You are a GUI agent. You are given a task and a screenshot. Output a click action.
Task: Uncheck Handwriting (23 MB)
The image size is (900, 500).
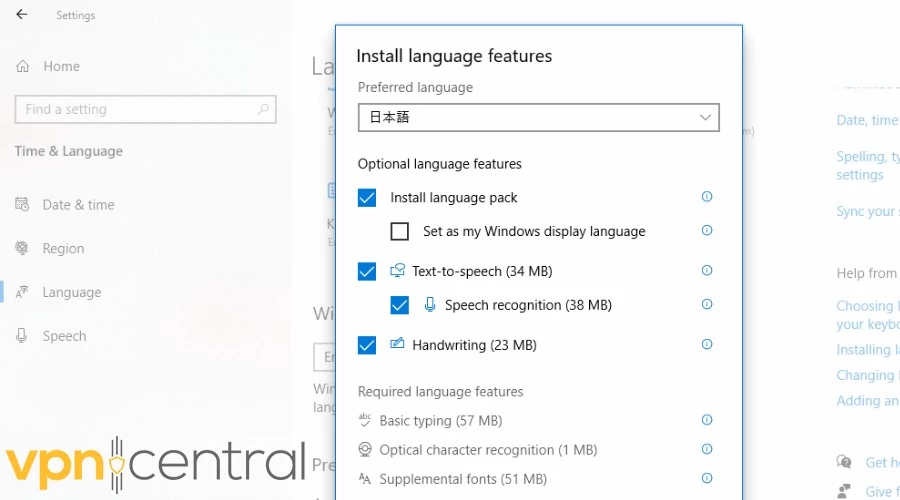click(367, 346)
